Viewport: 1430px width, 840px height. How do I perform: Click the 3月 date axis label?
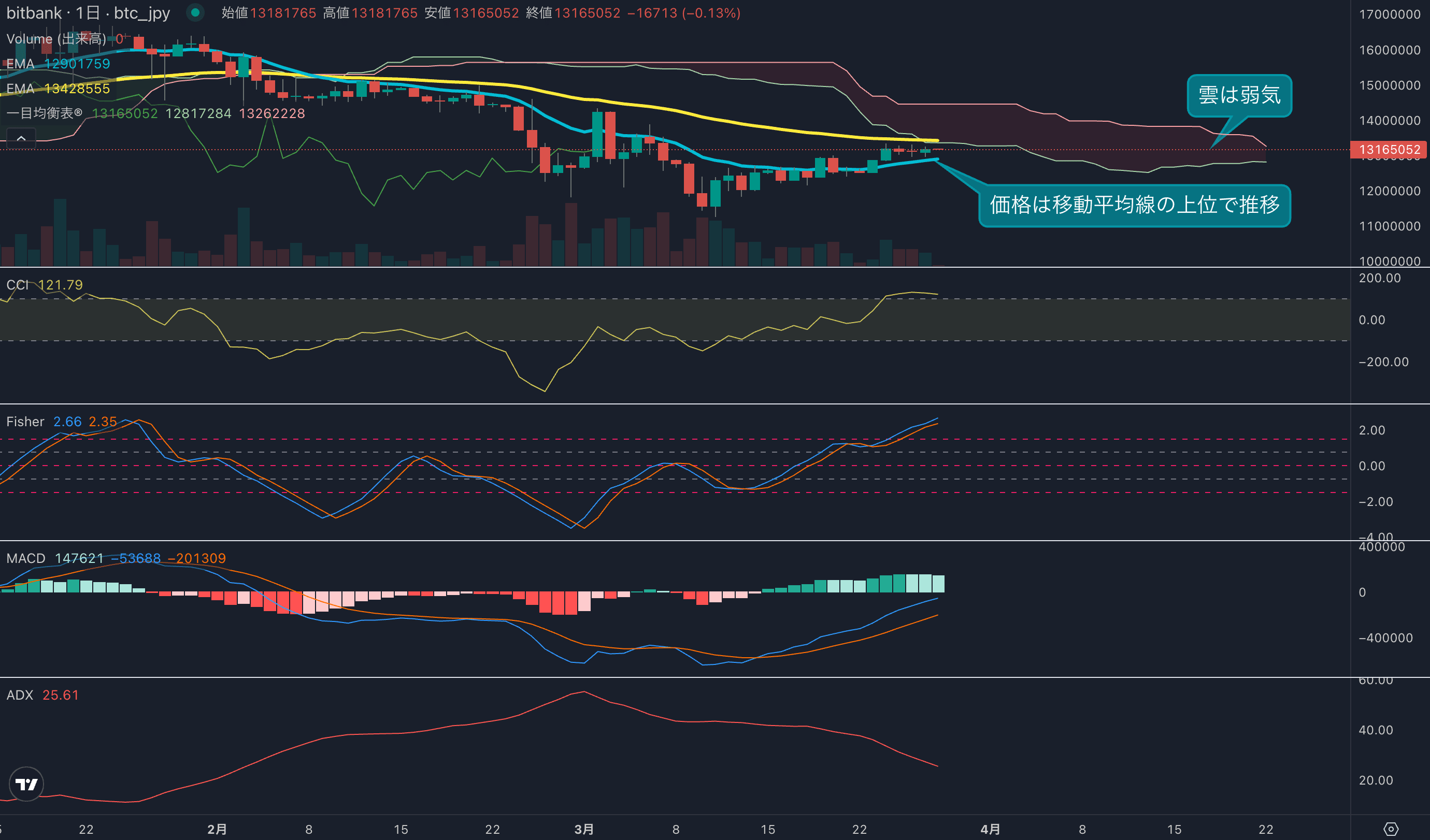click(x=584, y=829)
